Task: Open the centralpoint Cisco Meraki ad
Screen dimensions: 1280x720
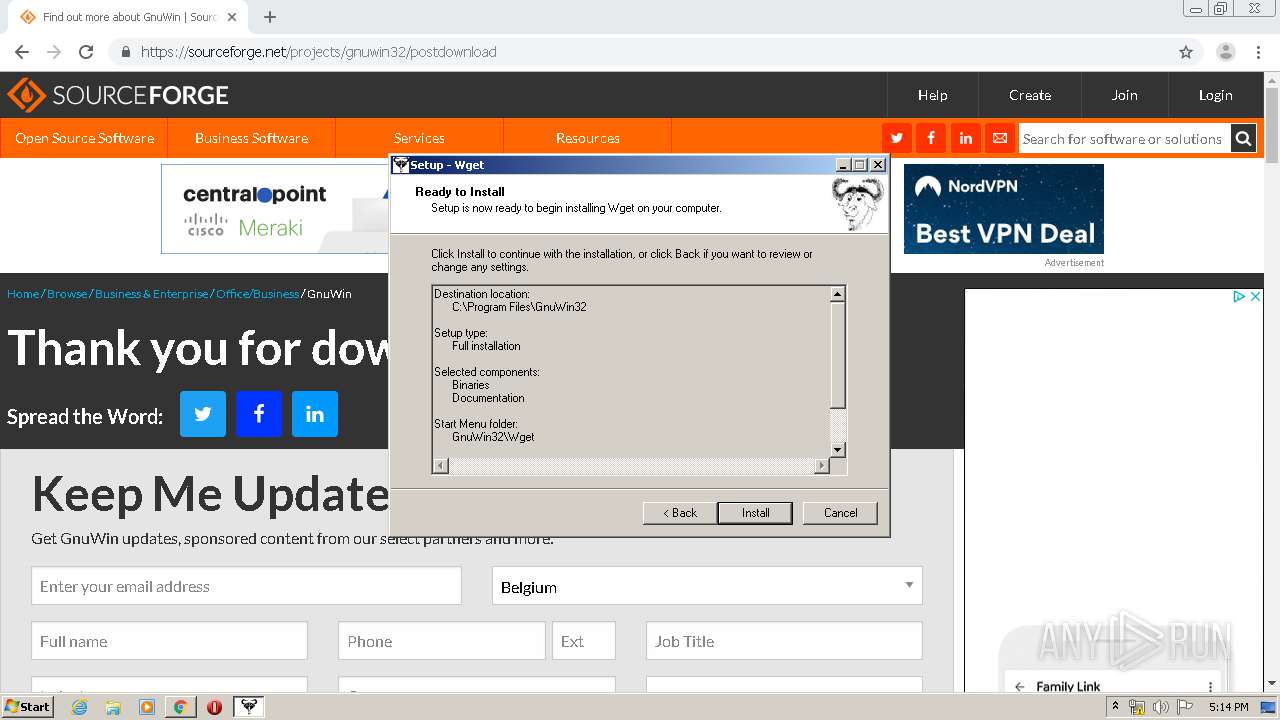Action: click(x=276, y=209)
